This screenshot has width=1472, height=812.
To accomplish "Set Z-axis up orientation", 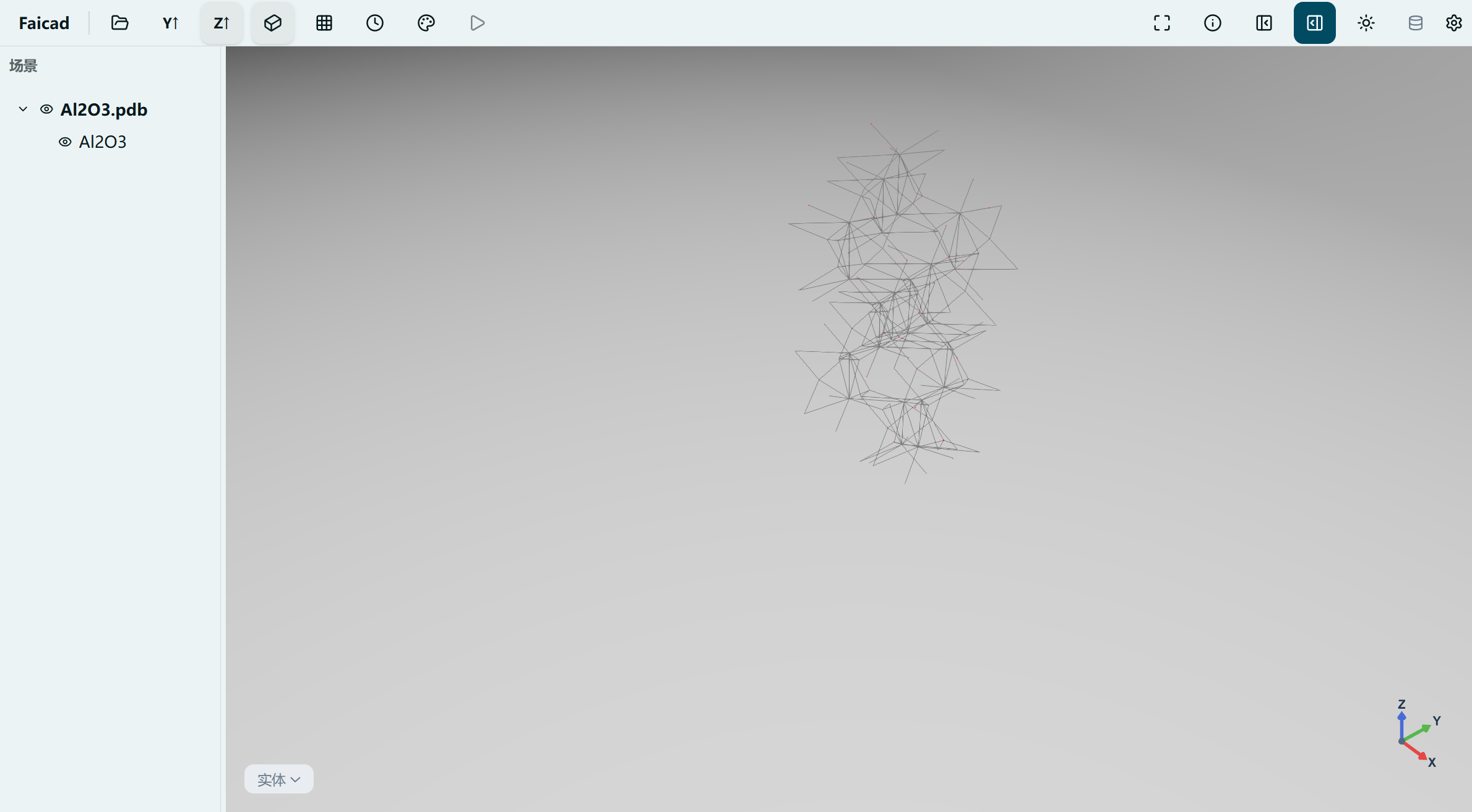I will tap(222, 23).
